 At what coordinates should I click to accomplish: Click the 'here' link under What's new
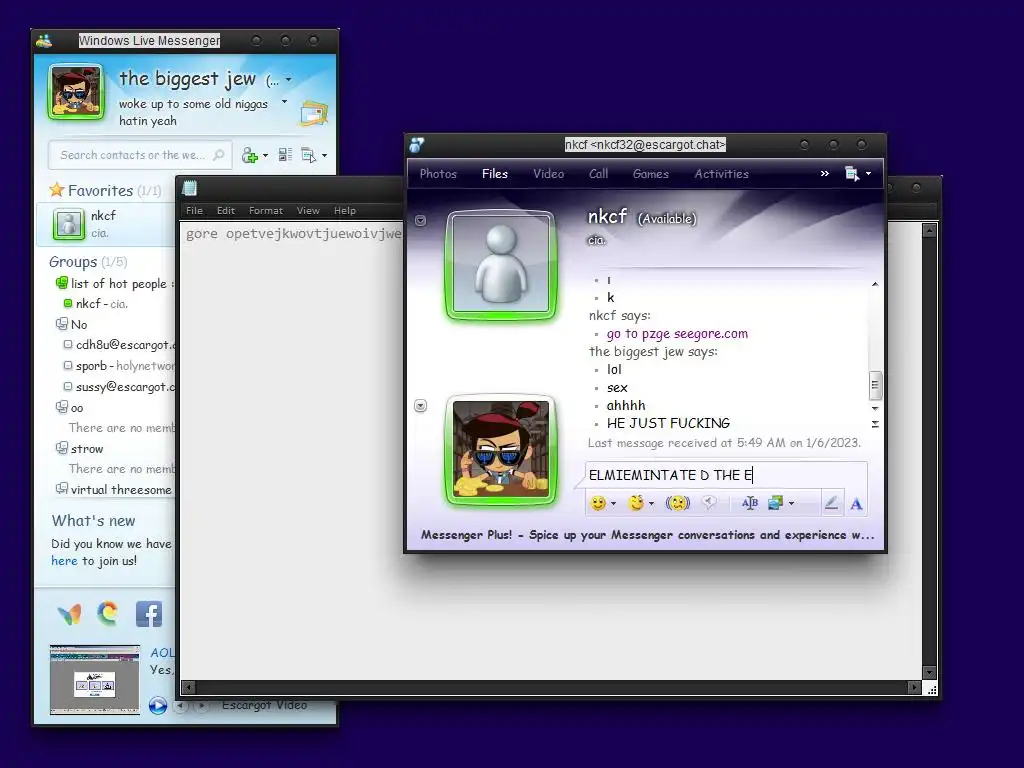tap(64, 561)
